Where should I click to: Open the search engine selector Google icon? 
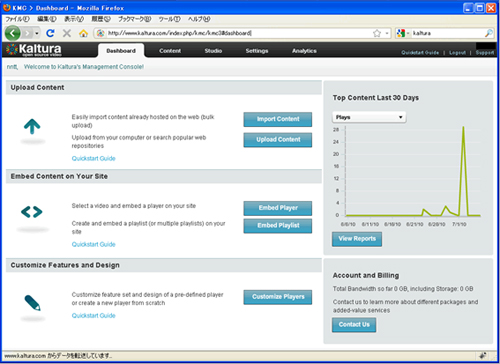401,33
